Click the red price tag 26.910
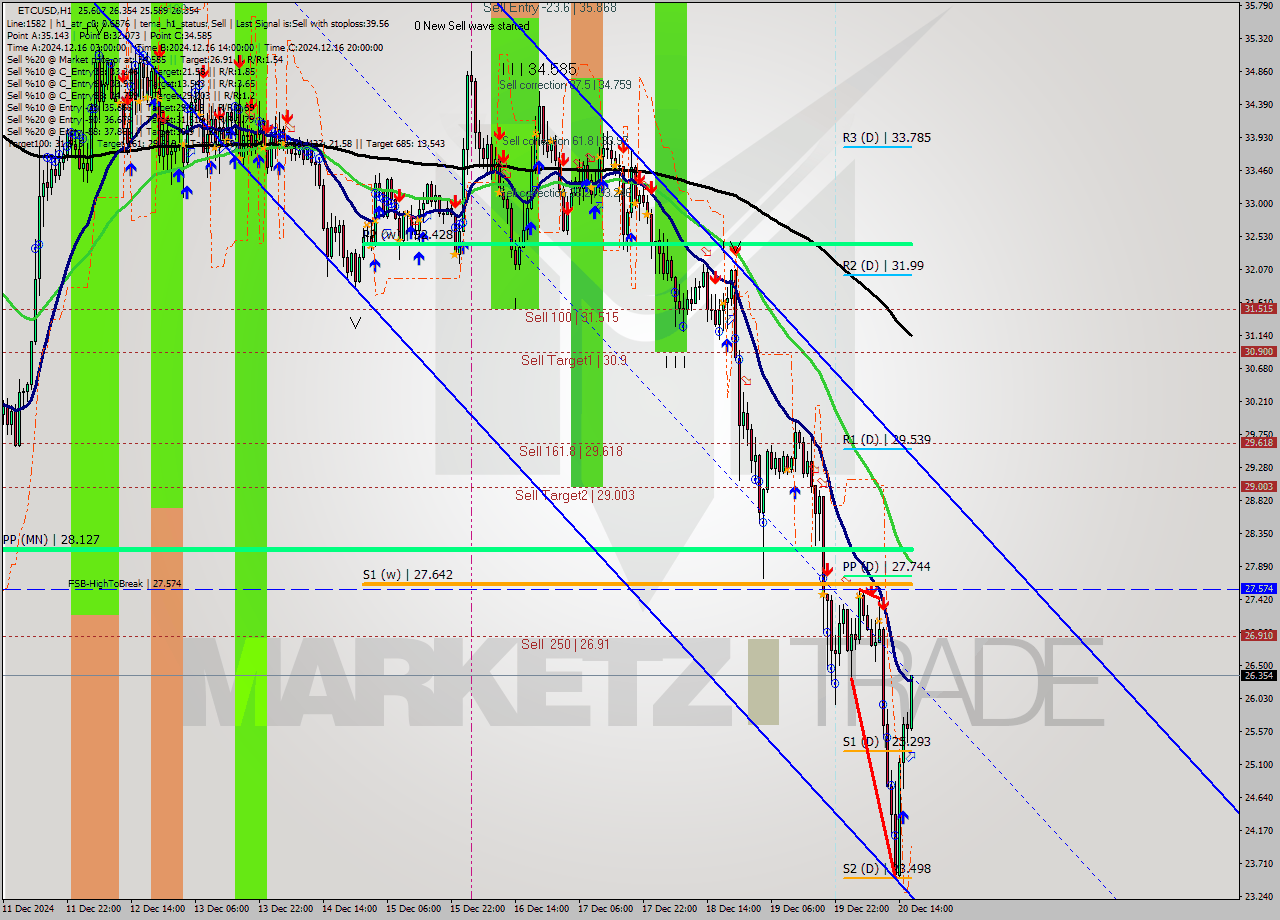The height and width of the screenshot is (920, 1280). (x=1258, y=635)
